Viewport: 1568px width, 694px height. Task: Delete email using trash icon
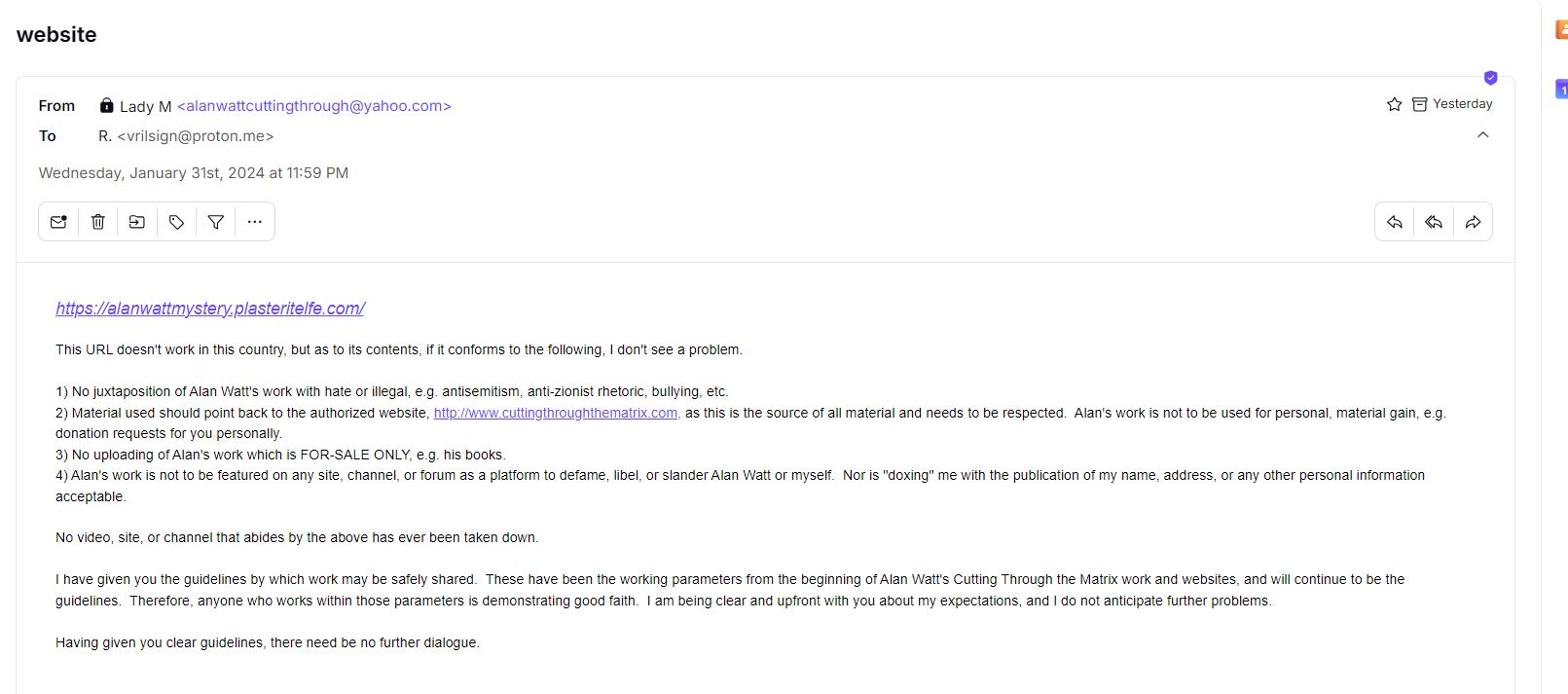pyautogui.click(x=97, y=222)
